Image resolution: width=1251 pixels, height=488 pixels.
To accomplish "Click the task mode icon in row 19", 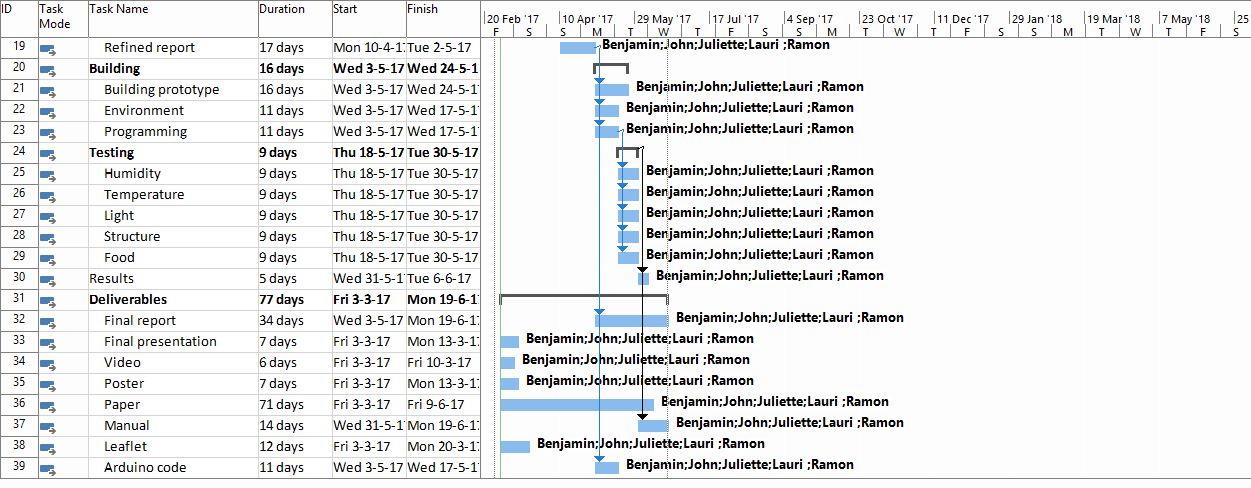I will tap(48, 48).
